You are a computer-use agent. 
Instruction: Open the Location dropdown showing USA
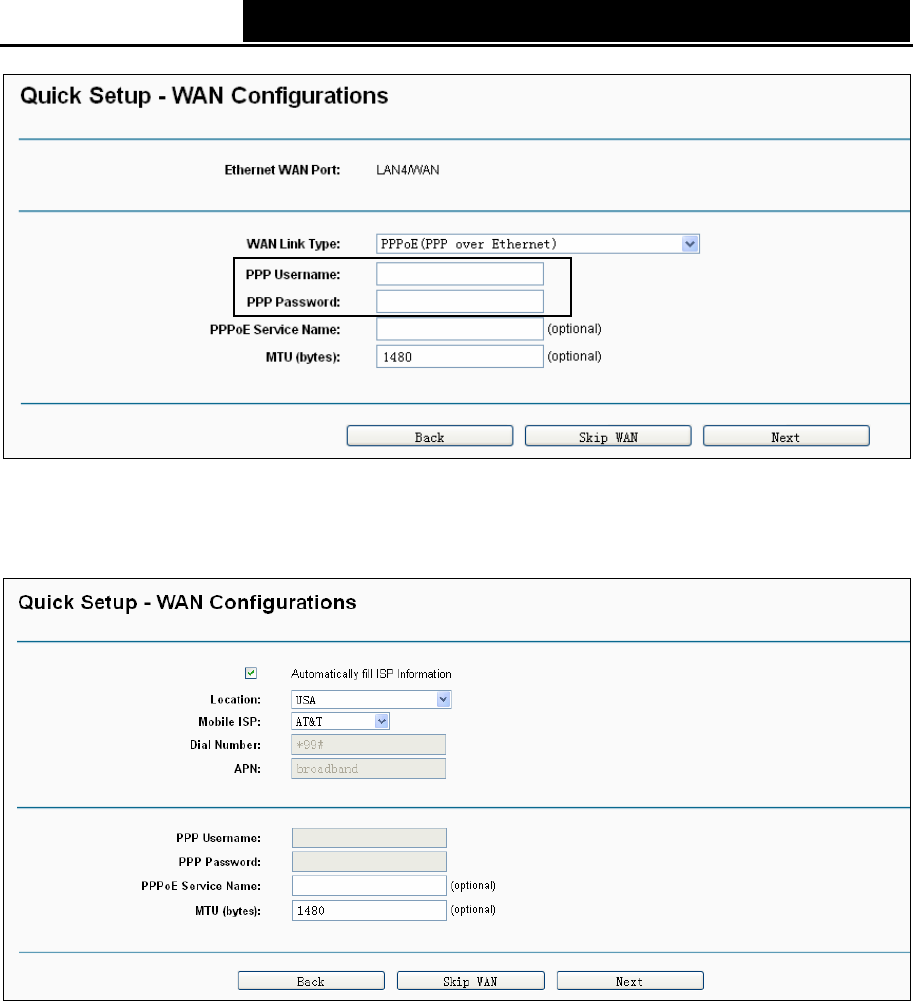point(371,700)
